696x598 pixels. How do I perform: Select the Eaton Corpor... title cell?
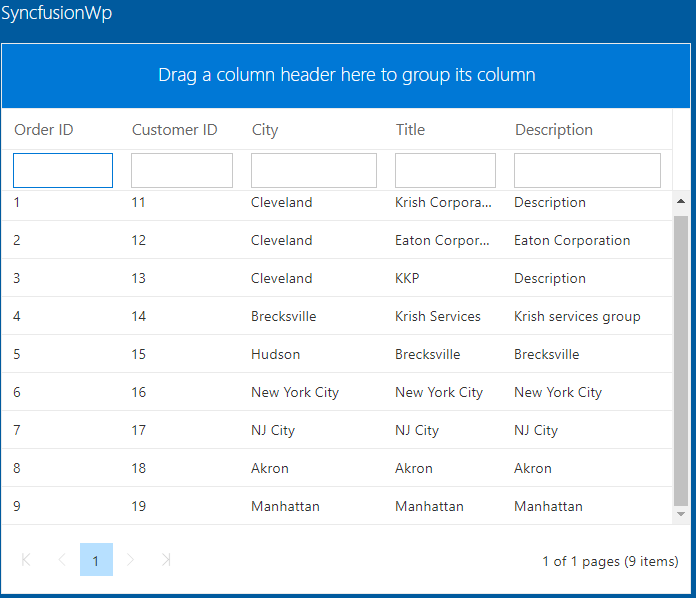(x=442, y=240)
